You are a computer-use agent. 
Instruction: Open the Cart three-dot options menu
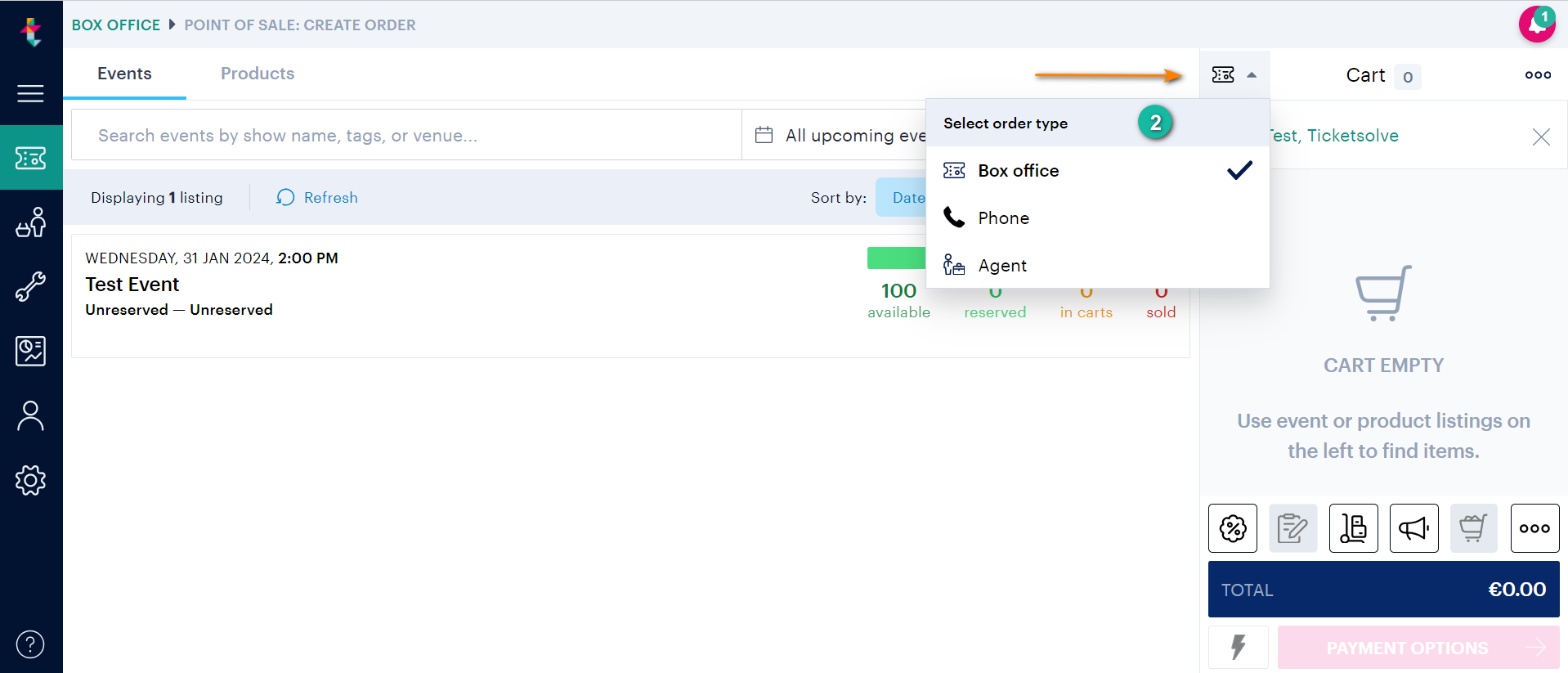1537,75
